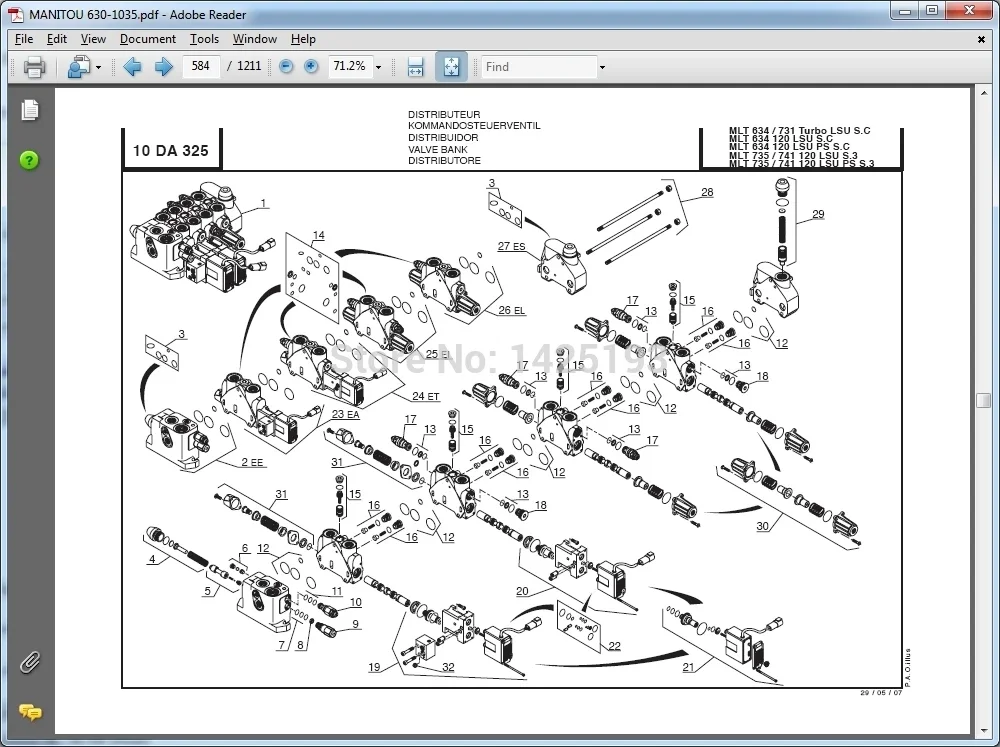Screen dimensions: 1000x747
Task: Open dropdown arrow beside collaborate icon
Action: point(98,67)
